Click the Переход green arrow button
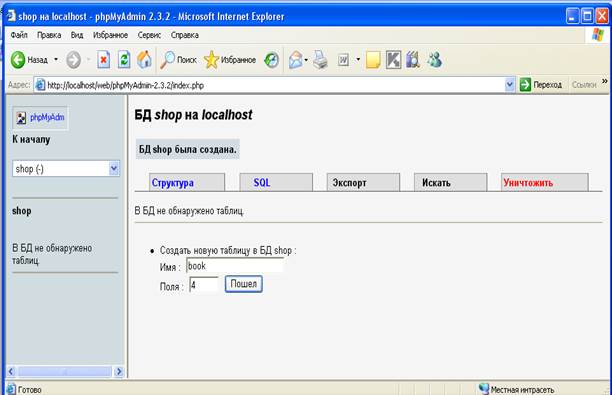 coord(525,84)
